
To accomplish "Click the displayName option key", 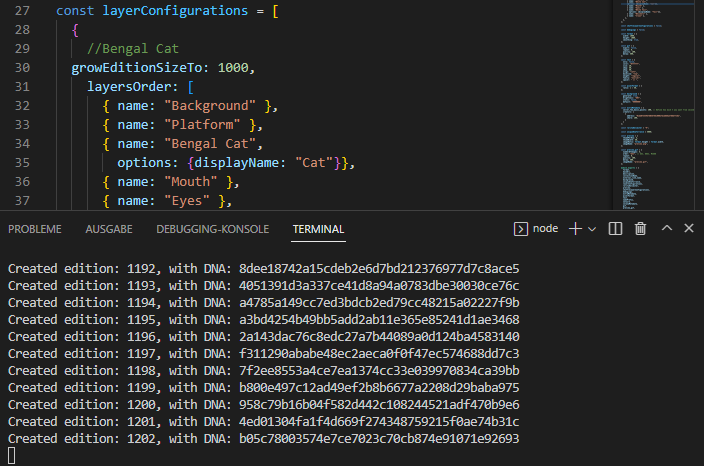I will pyautogui.click(x=237, y=163).
